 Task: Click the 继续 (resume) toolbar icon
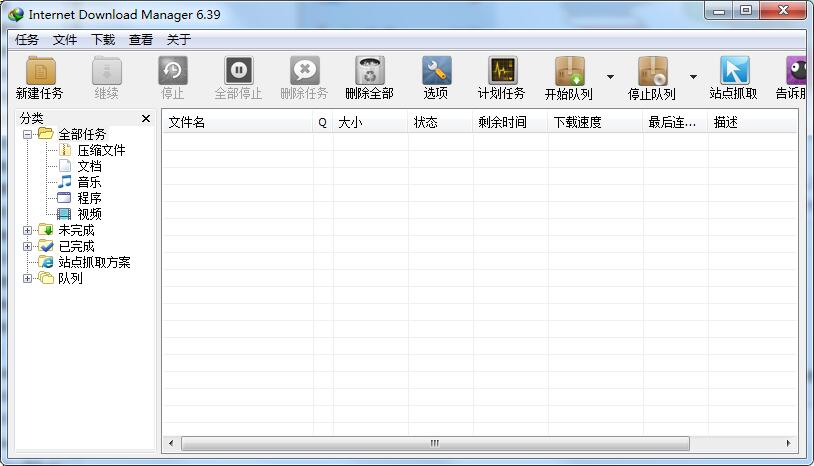tap(106, 71)
